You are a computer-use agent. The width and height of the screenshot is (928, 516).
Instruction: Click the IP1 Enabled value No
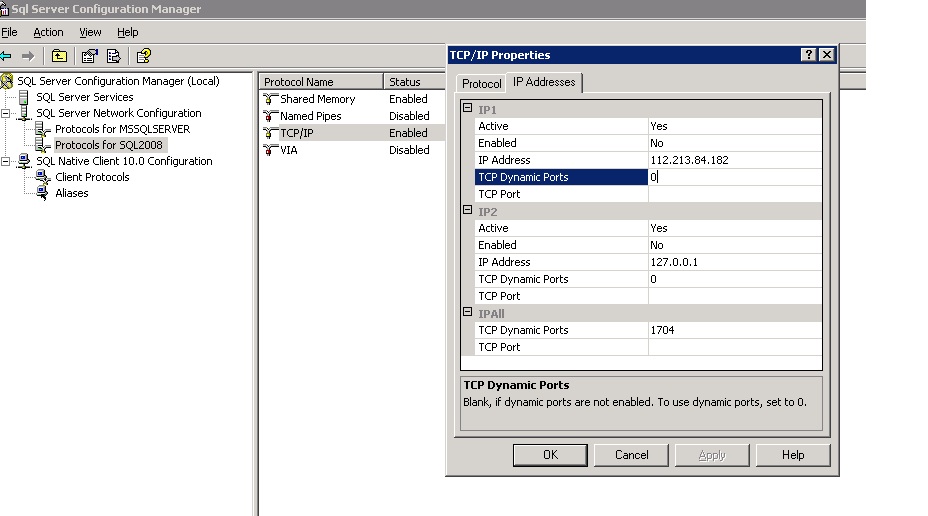tap(734, 143)
